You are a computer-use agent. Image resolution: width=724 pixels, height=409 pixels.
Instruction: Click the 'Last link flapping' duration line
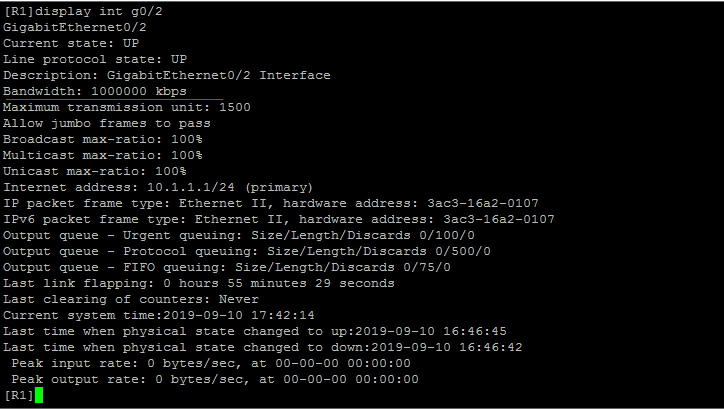coord(199,283)
